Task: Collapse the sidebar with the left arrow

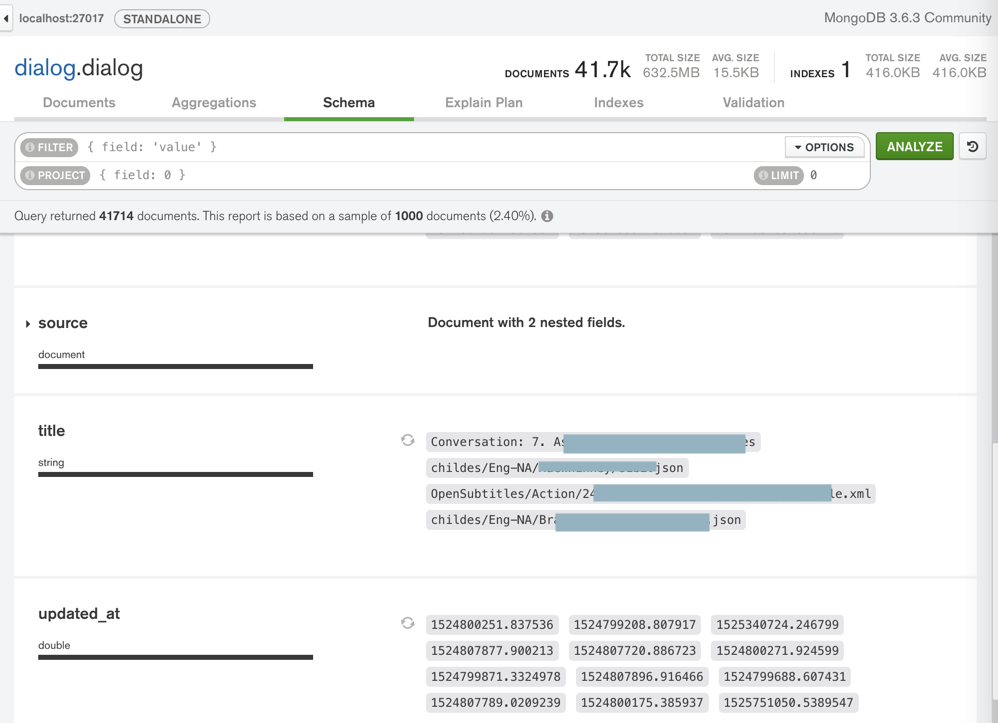Action: (x=6, y=18)
